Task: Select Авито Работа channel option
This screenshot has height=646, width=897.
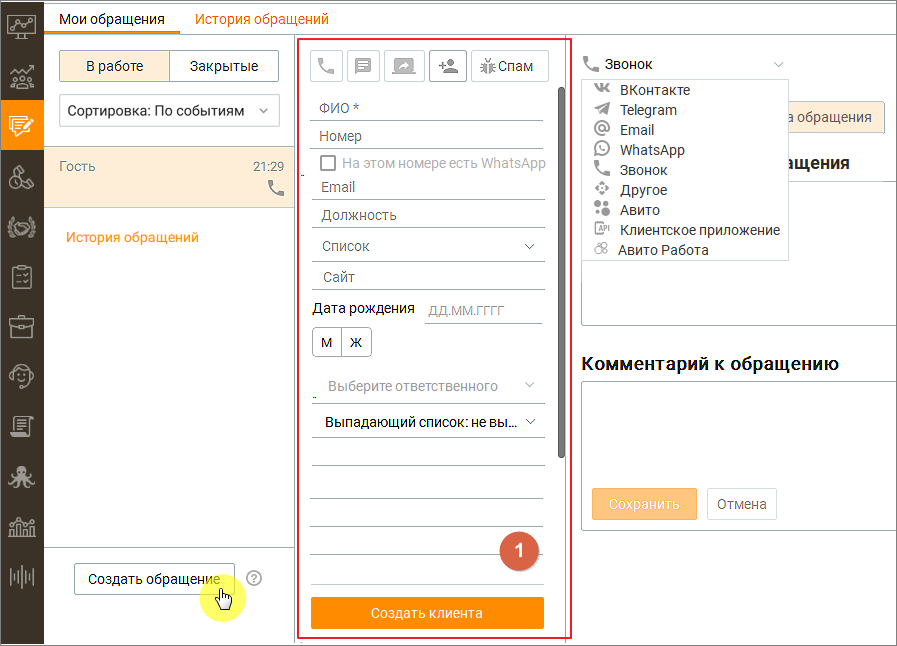Action: coord(663,250)
